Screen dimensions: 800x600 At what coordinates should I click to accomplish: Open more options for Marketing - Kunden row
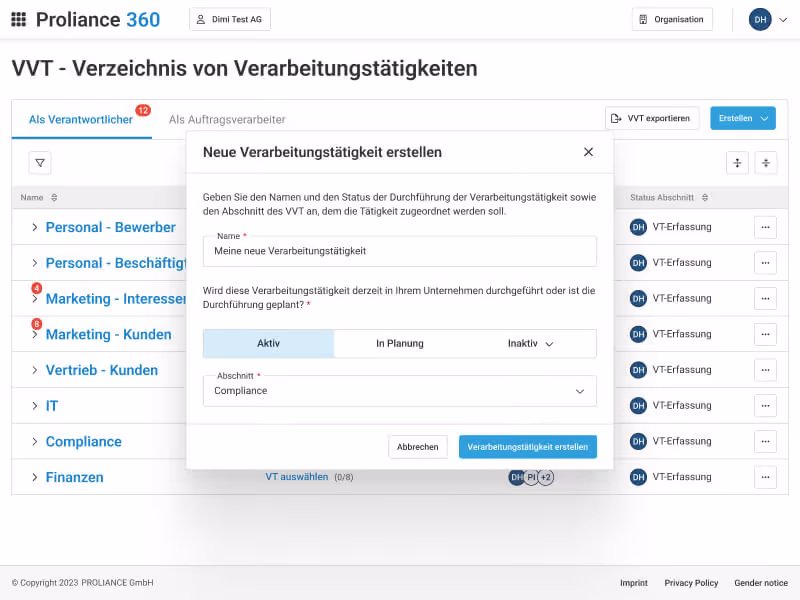coord(765,334)
